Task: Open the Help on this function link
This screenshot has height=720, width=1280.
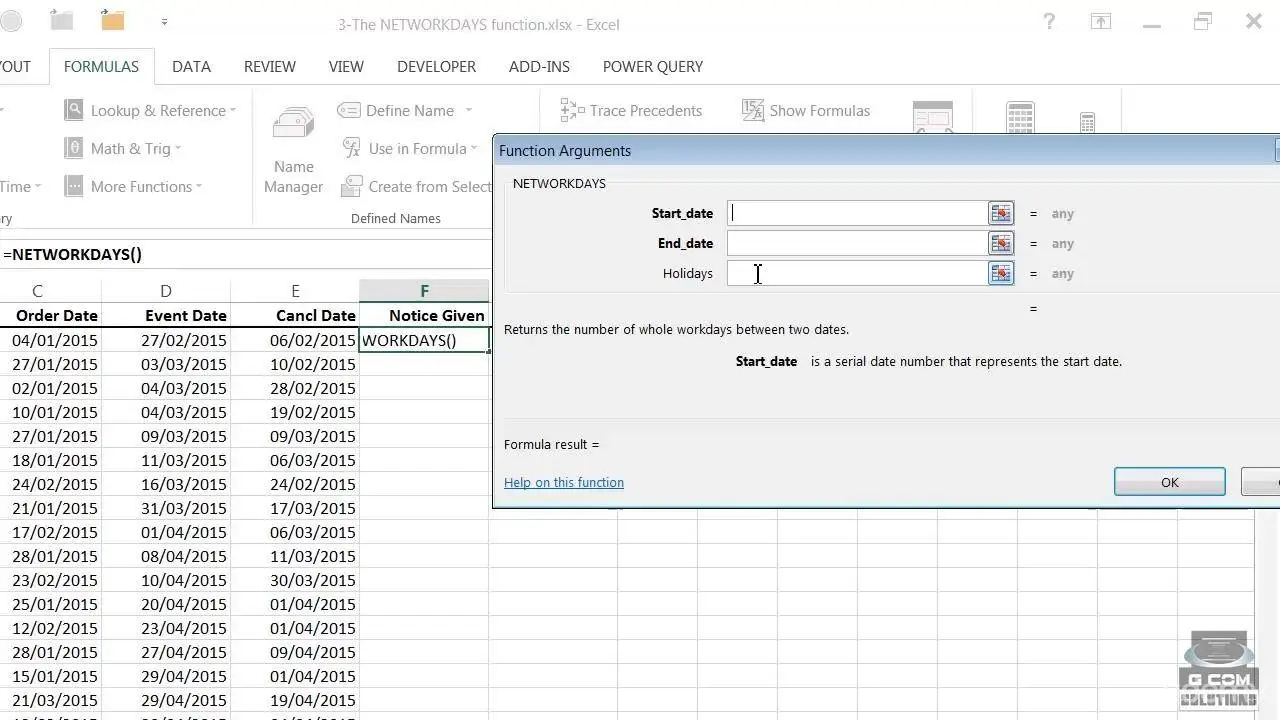Action: [x=564, y=483]
